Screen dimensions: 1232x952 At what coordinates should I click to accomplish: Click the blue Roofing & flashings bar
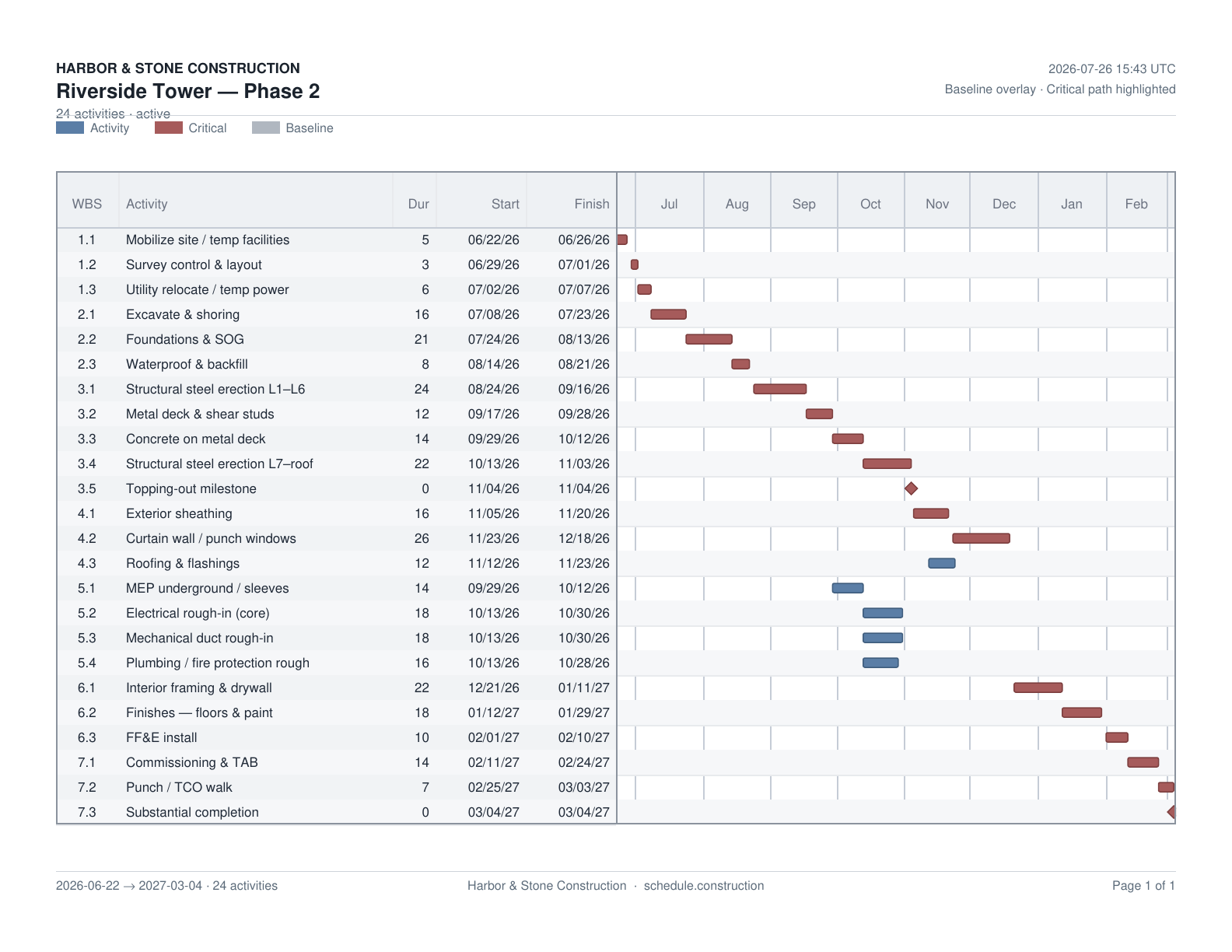point(942,563)
